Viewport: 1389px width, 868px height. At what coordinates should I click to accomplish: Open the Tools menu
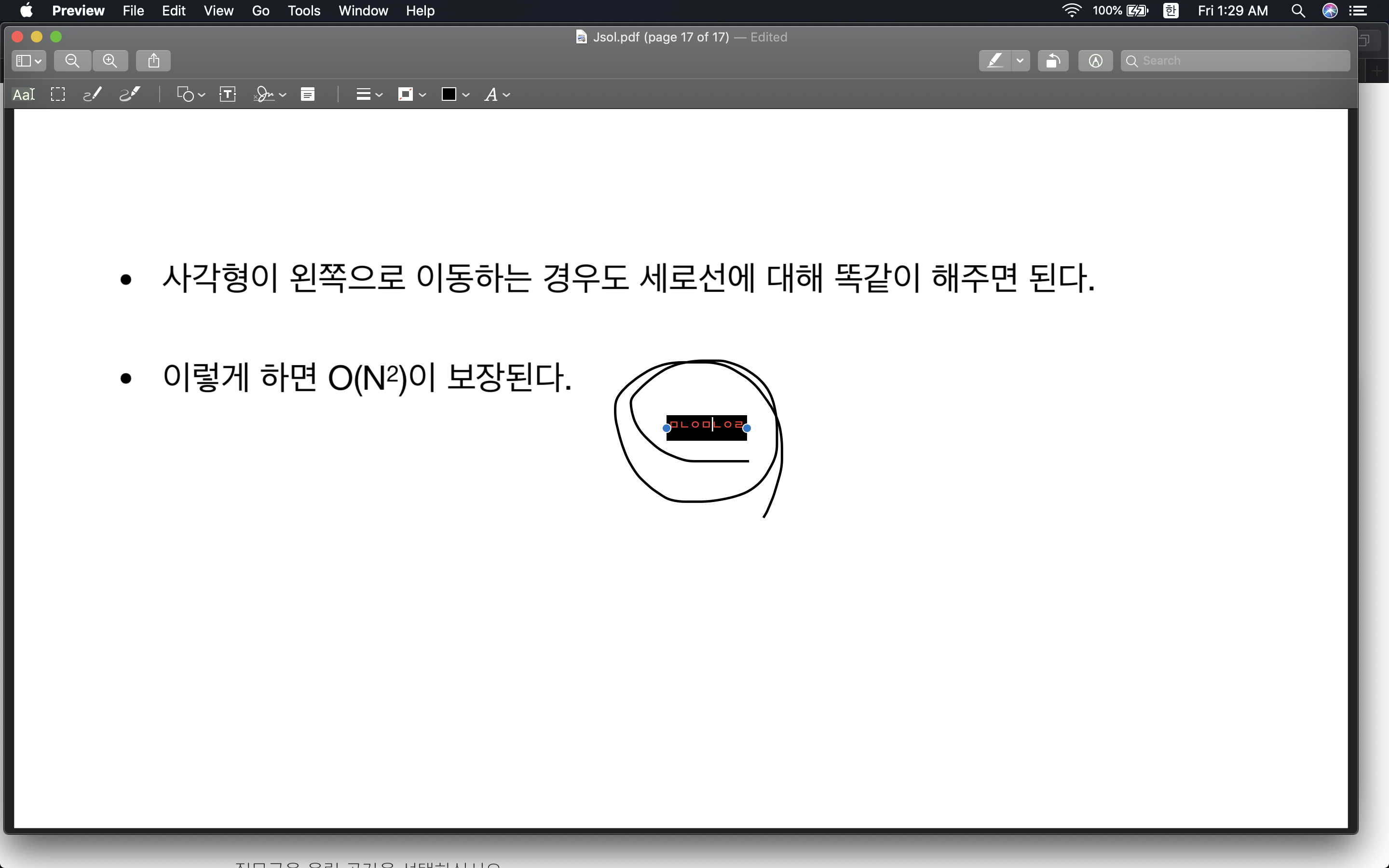click(304, 11)
